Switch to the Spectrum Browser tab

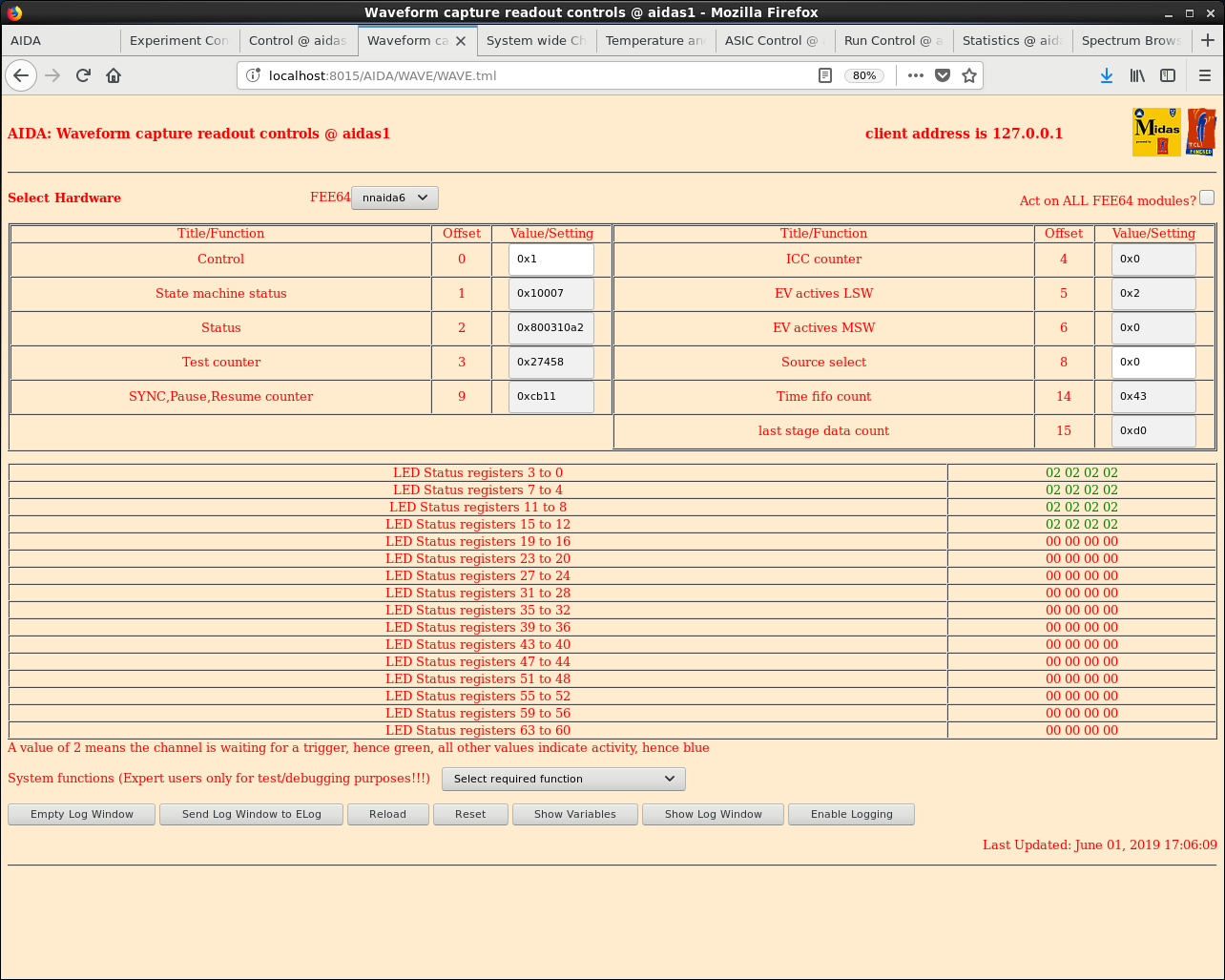(x=1131, y=40)
